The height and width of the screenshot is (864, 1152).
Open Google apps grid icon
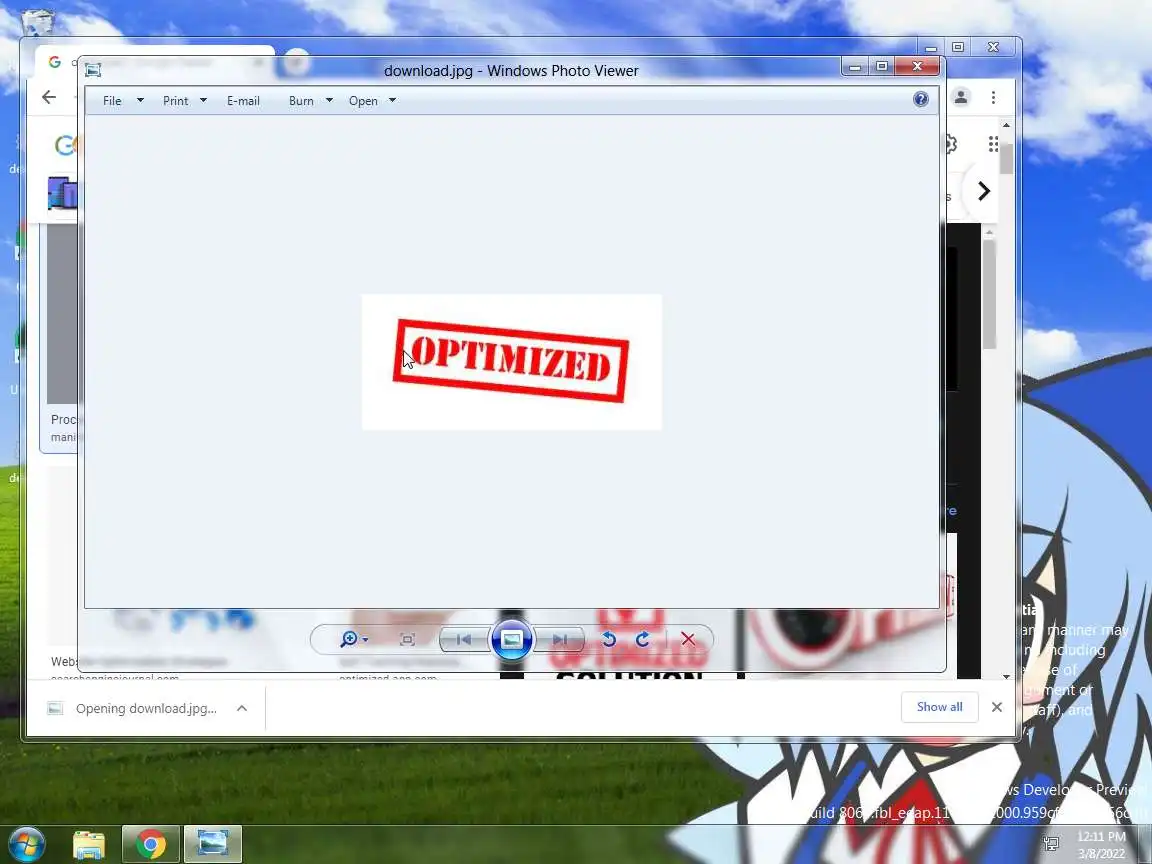pyautogui.click(x=993, y=144)
